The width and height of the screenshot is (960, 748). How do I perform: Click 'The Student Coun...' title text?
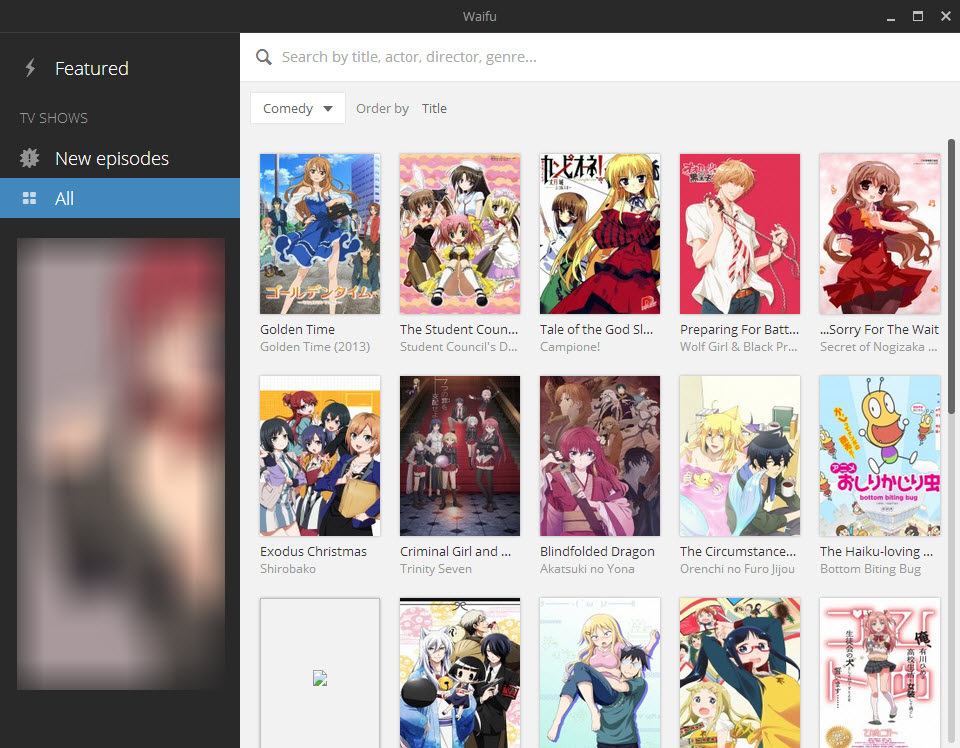pyautogui.click(x=459, y=329)
